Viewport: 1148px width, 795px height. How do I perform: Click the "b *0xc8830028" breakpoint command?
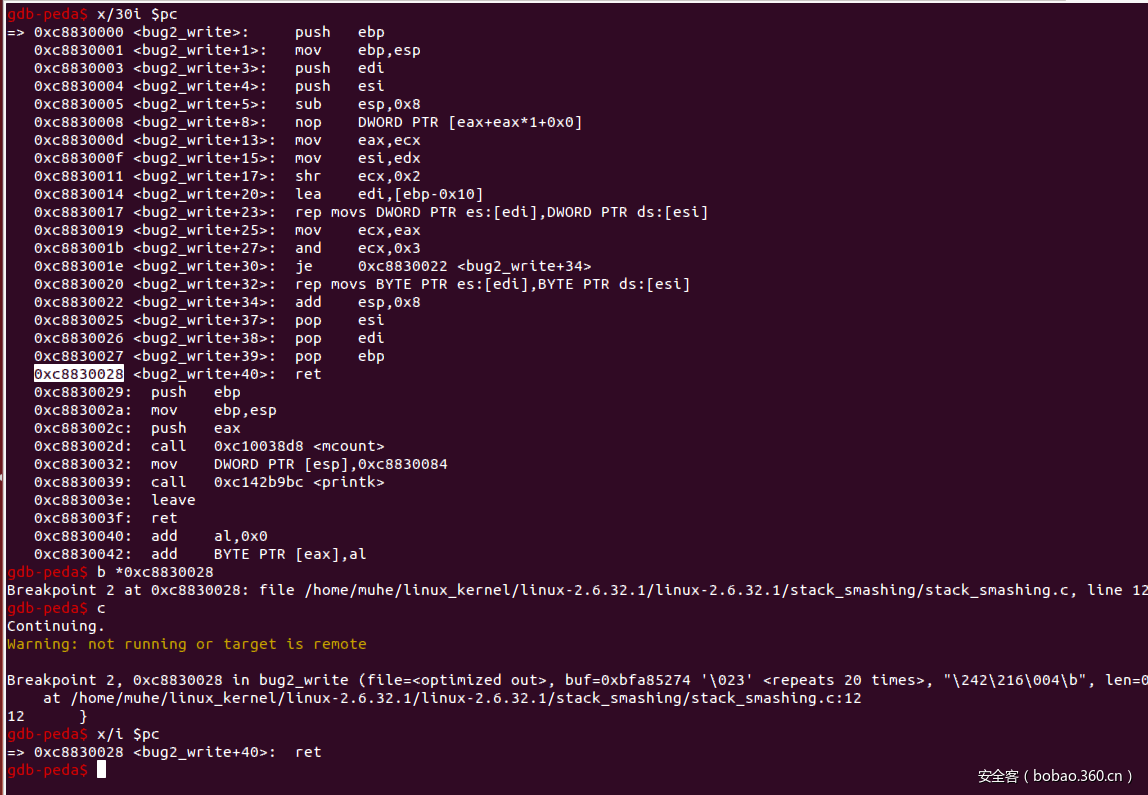pos(155,572)
